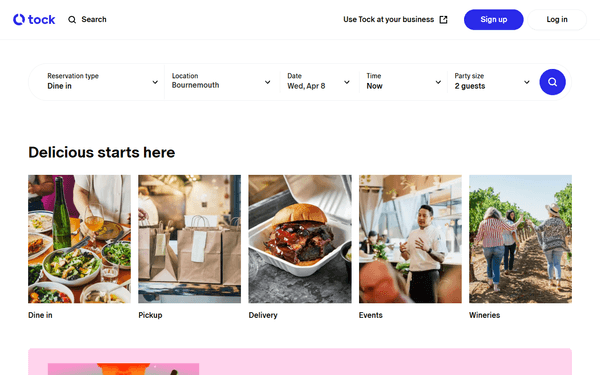
Task: Select the Wineries vineyard image
Action: pos(520,239)
